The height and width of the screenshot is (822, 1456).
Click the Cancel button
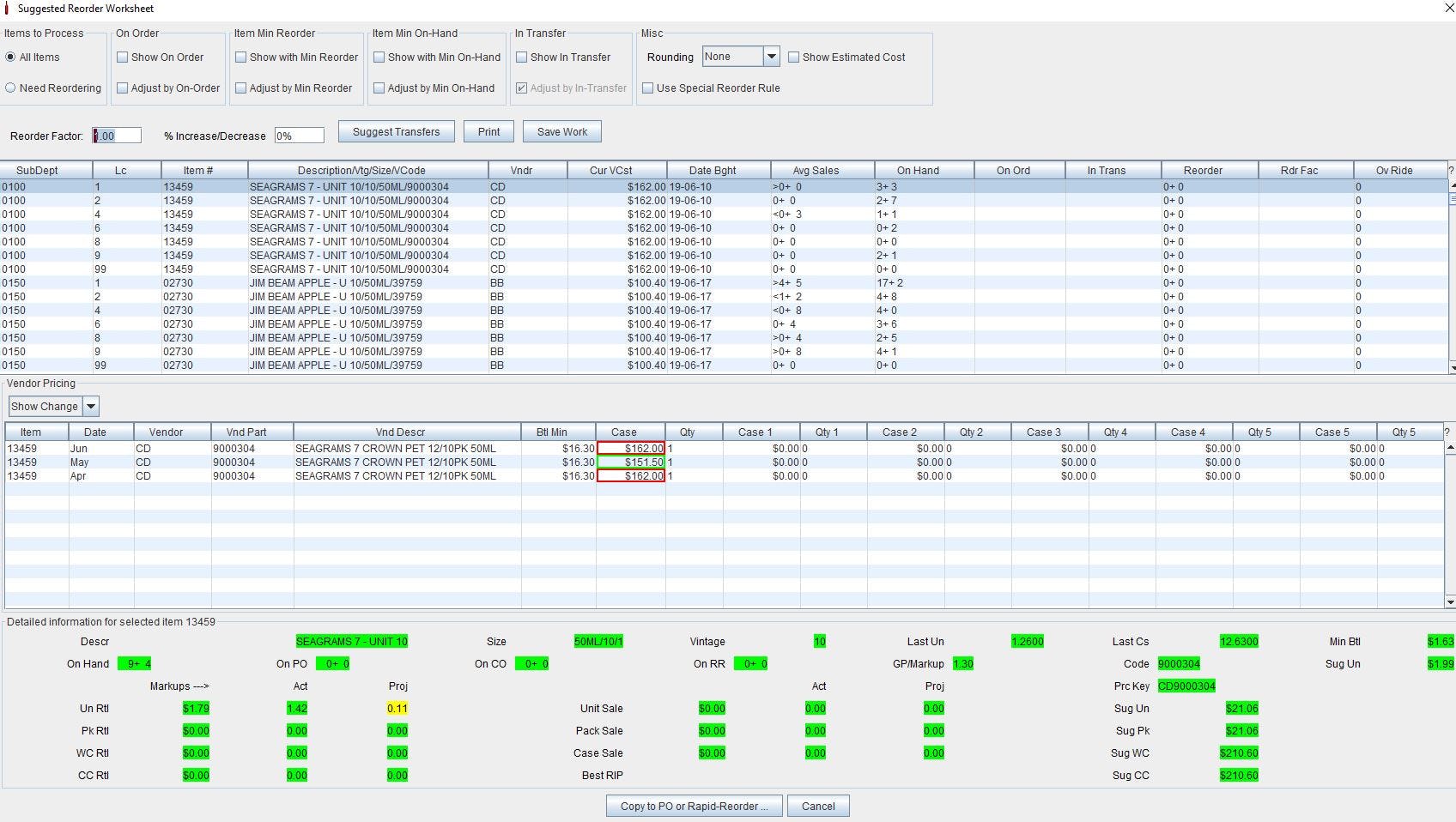point(817,805)
